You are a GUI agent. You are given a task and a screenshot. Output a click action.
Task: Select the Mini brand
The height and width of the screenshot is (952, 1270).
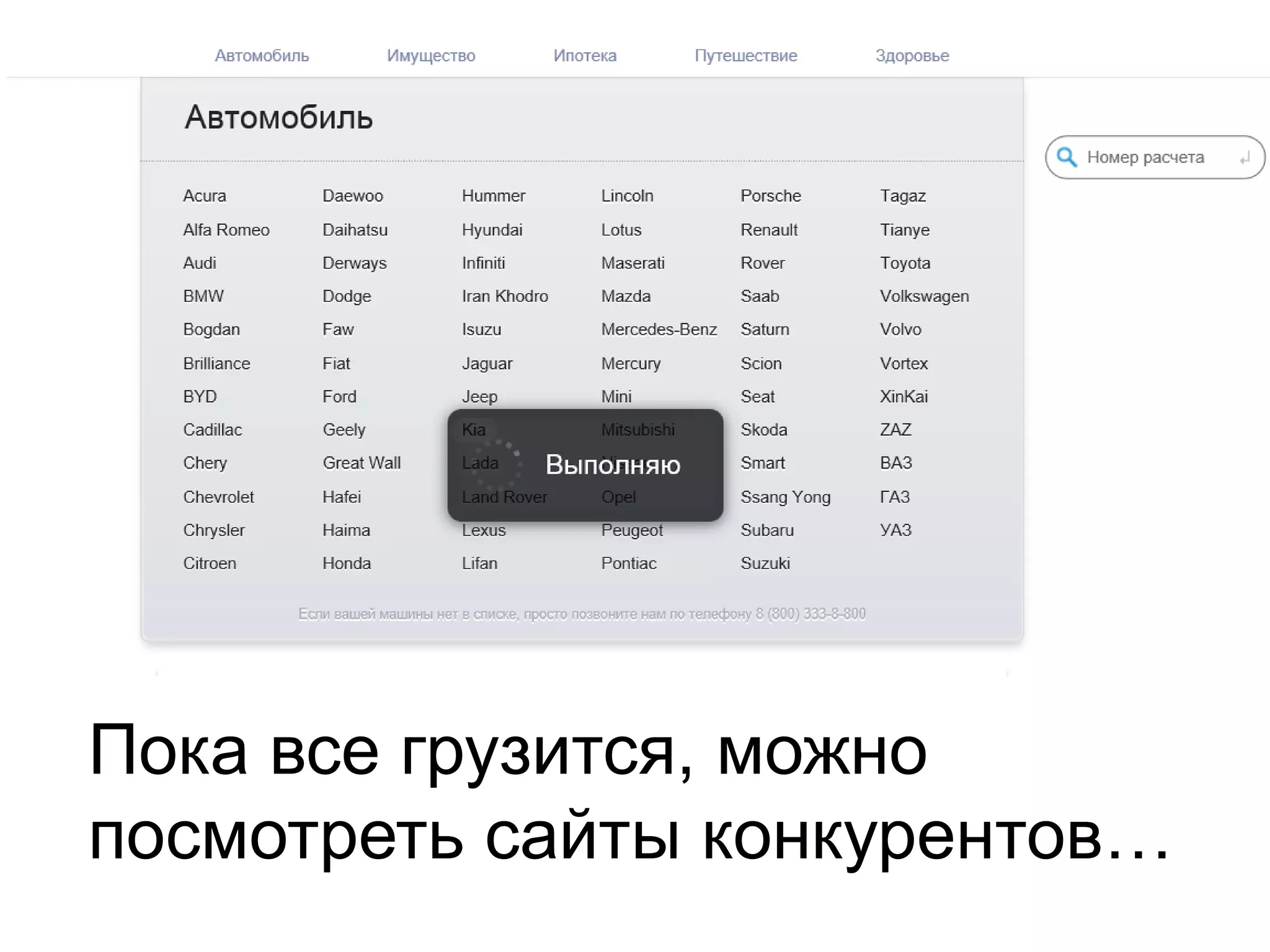click(616, 397)
